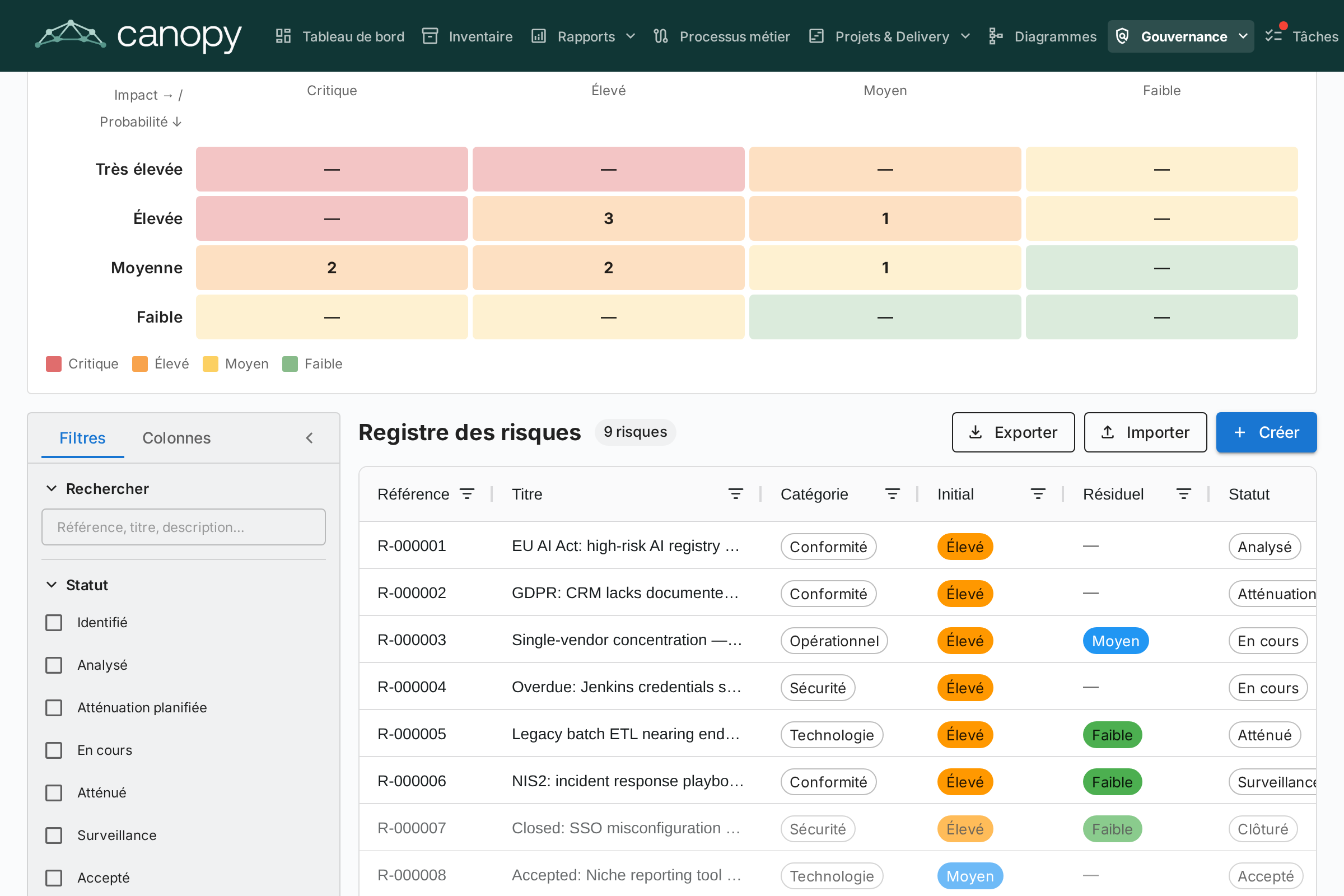This screenshot has width=1344, height=896.
Task: Click the upload icon on Importer
Action: [x=1108, y=432]
